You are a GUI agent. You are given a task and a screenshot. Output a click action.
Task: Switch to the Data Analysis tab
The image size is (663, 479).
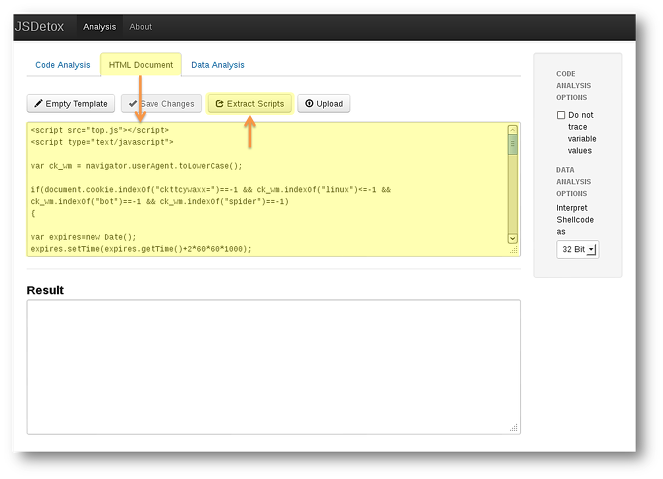pyautogui.click(x=218, y=65)
